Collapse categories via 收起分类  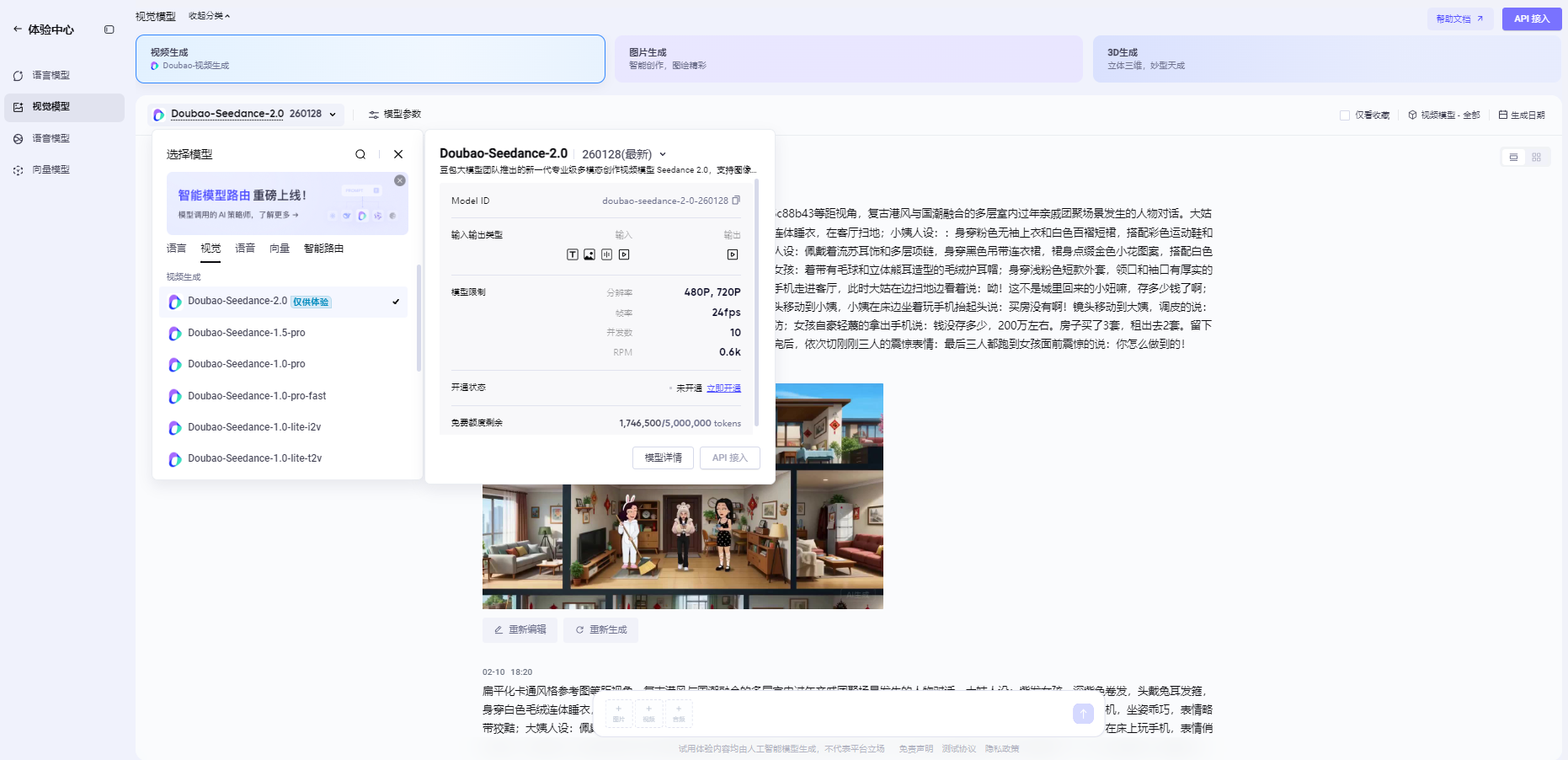209,15
